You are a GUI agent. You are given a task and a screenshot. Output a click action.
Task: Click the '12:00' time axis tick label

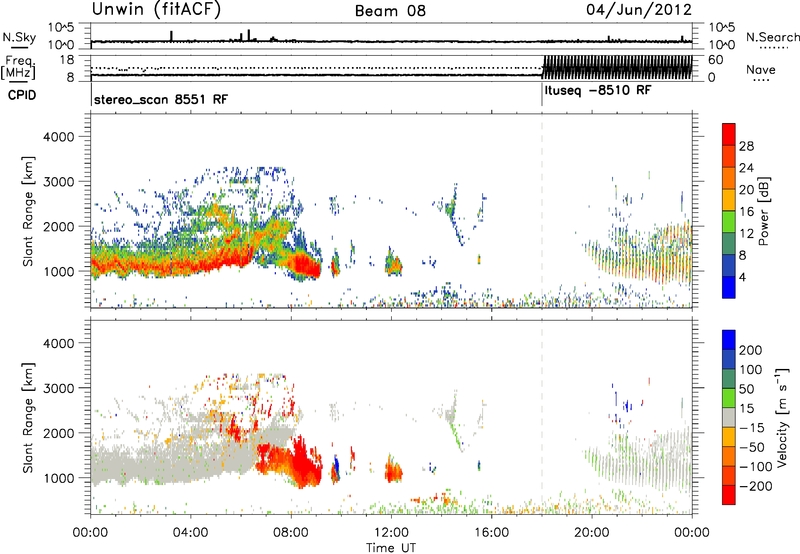[391, 533]
